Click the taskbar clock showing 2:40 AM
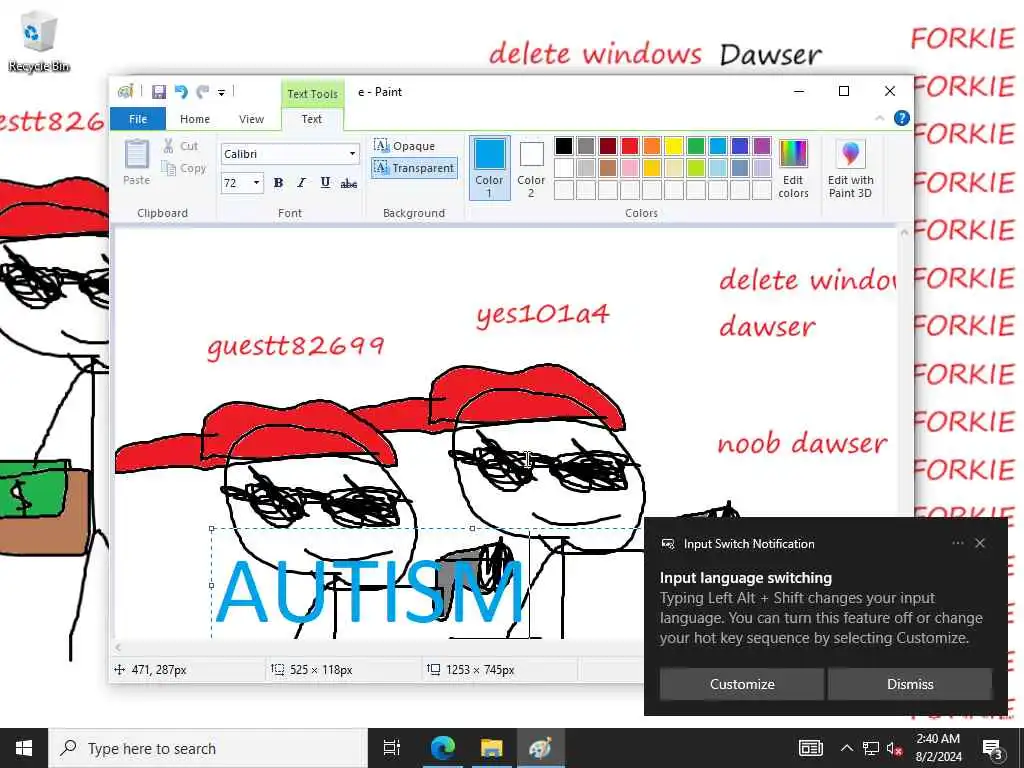 pos(938,748)
